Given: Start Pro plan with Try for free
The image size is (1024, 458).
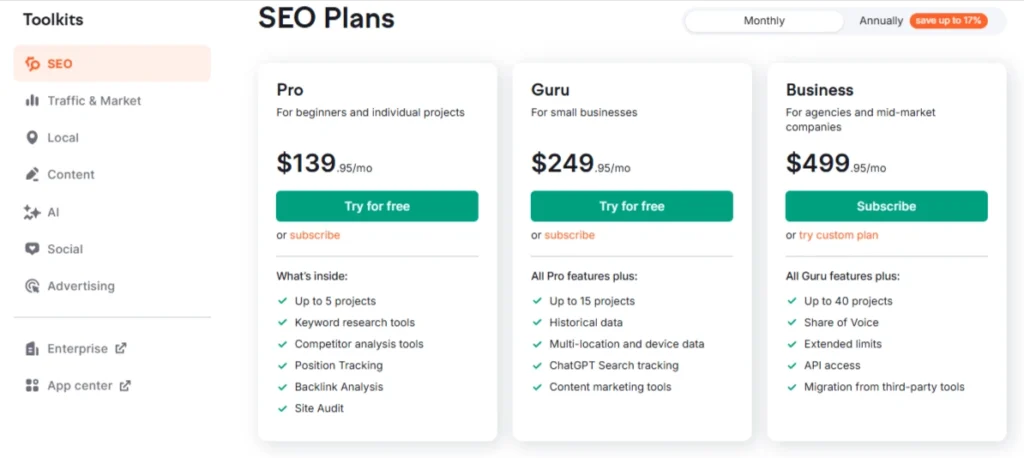Looking at the screenshot, I should coord(377,206).
